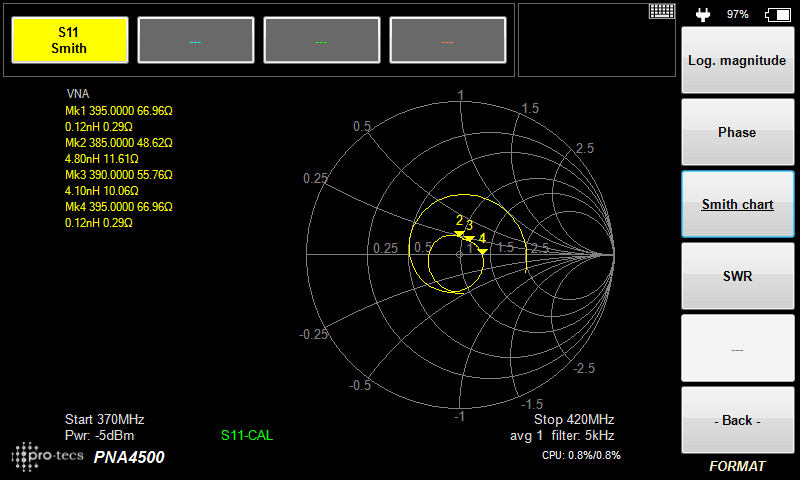Select marker 3 triangle on Smith chart
This screenshot has width=800, height=480.
pyautogui.click(x=467, y=238)
